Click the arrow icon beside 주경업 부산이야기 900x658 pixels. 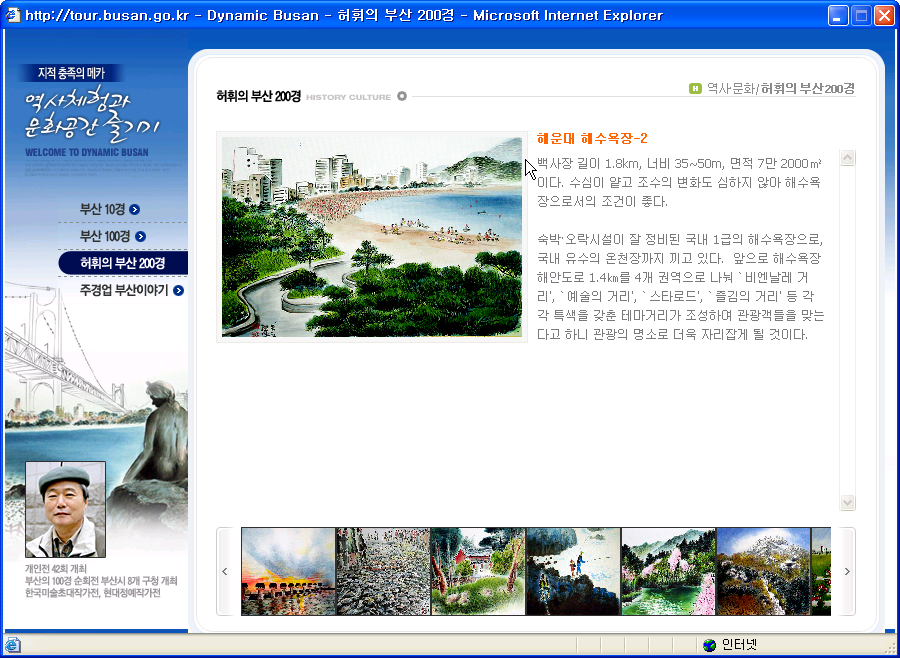(x=179, y=291)
